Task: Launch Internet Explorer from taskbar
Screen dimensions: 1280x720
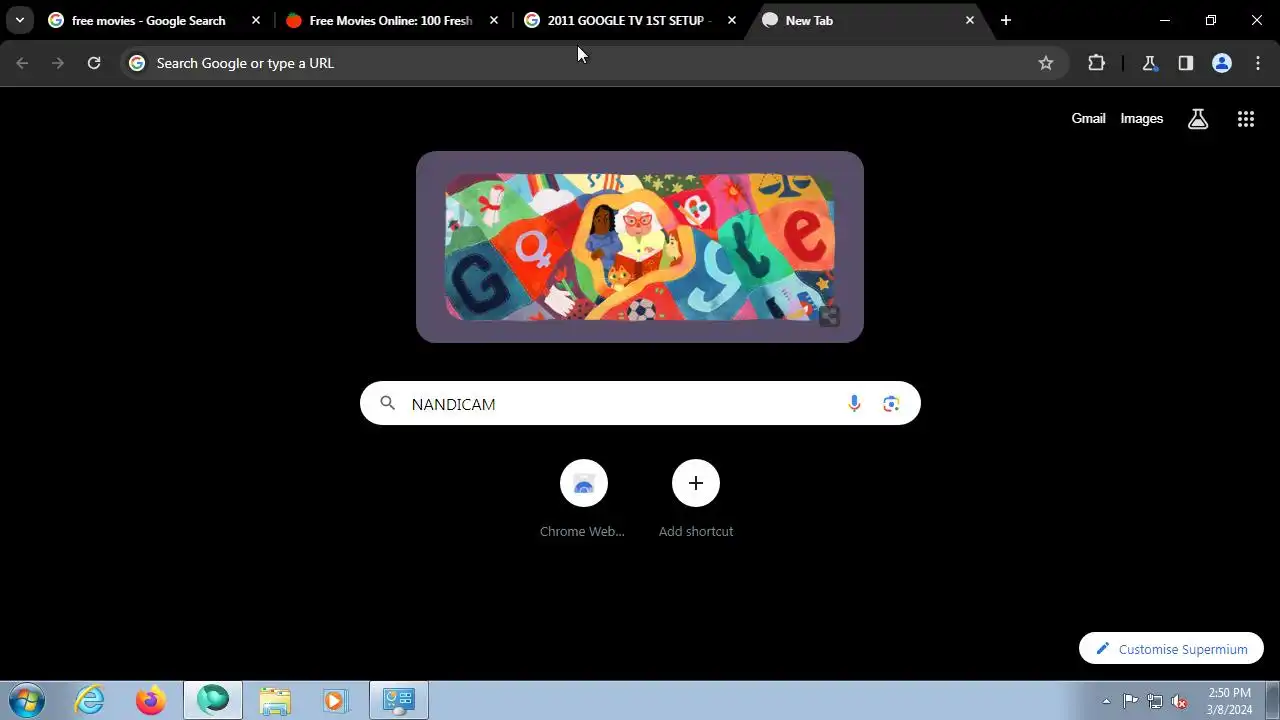Action: 90,700
